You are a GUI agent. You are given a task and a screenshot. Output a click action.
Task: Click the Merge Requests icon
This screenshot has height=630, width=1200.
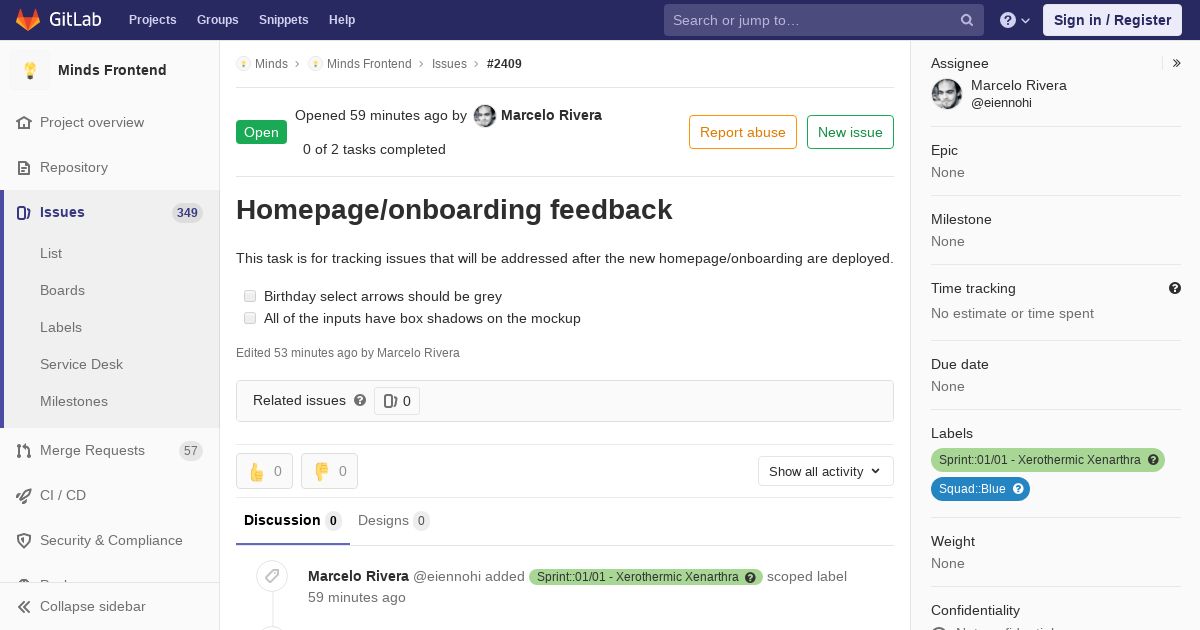click(24, 450)
